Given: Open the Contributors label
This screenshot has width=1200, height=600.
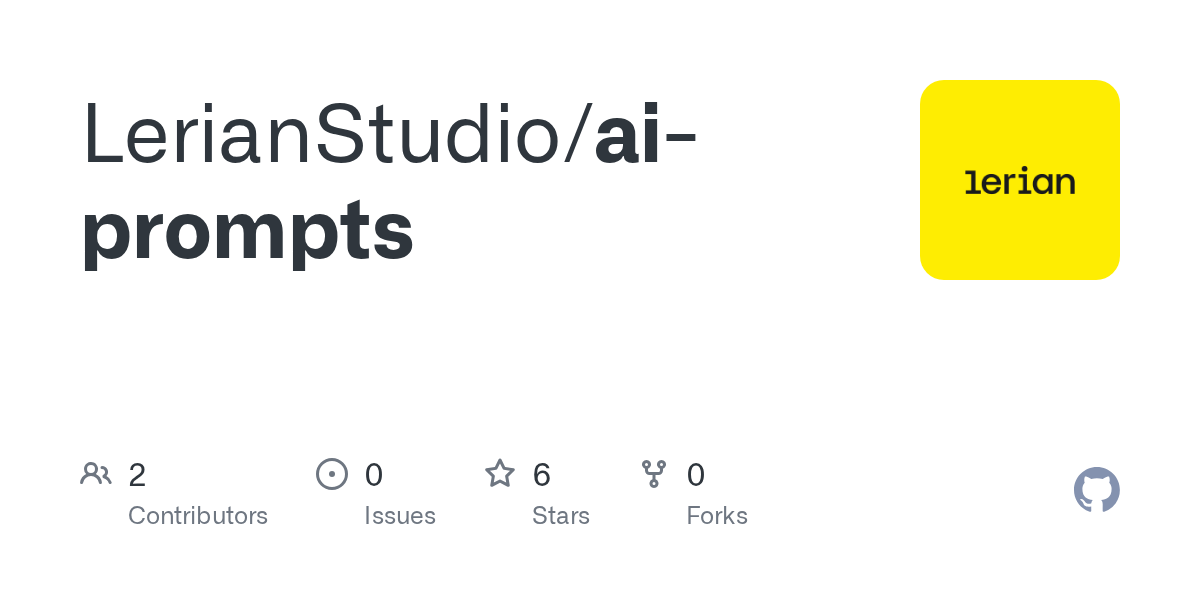Looking at the screenshot, I should (x=198, y=516).
